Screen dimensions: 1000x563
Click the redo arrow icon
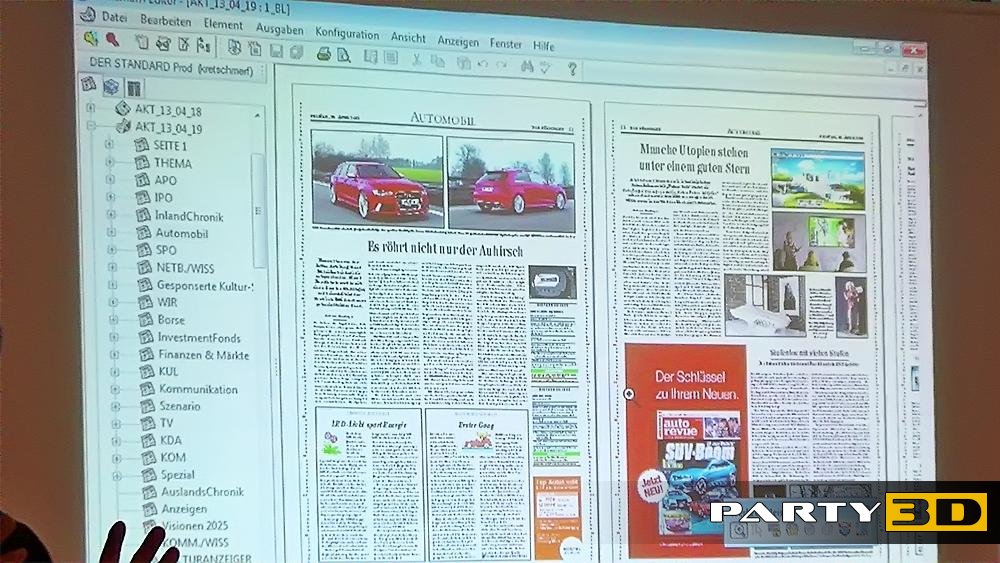click(501, 65)
